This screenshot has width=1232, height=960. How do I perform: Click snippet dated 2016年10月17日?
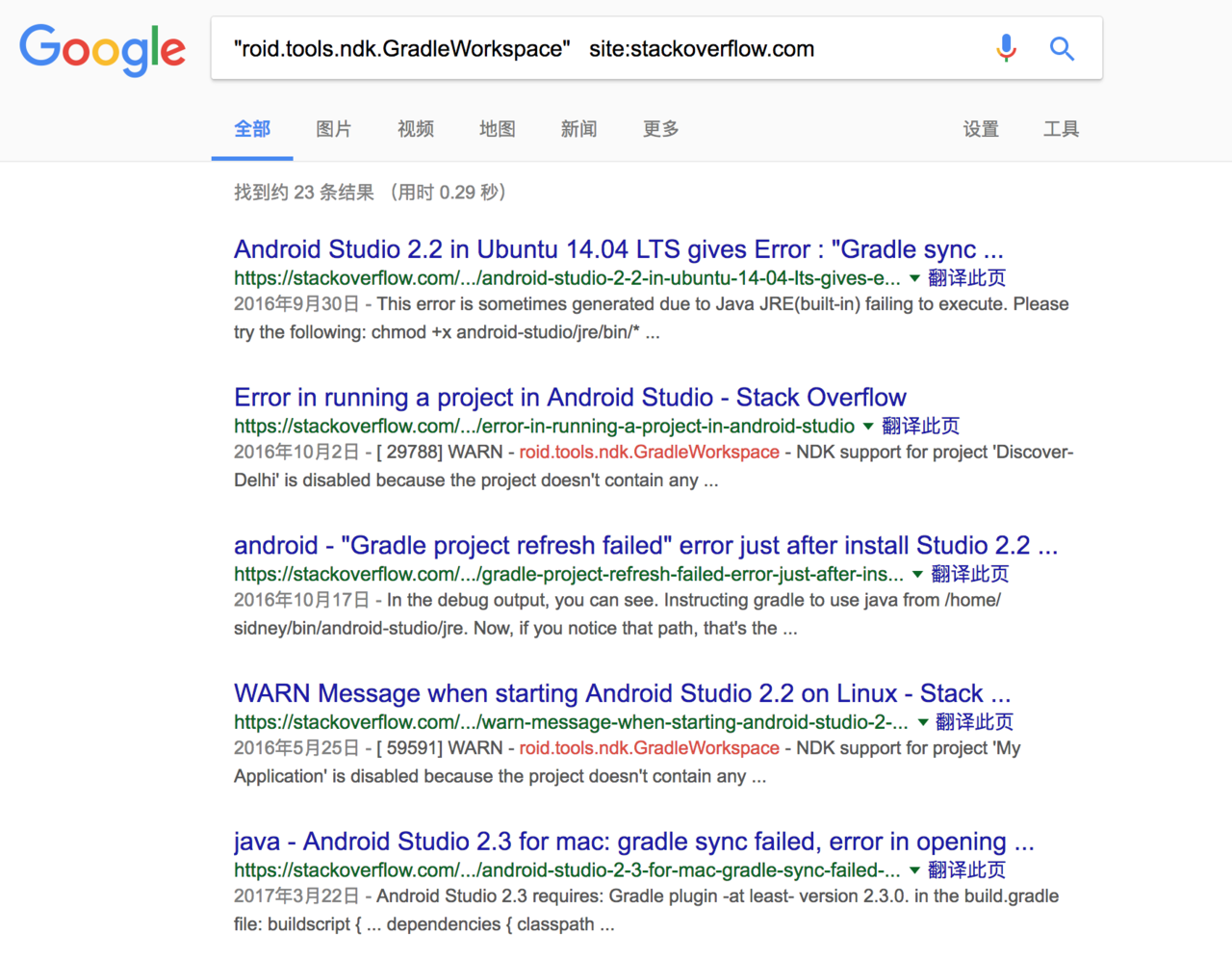617,614
